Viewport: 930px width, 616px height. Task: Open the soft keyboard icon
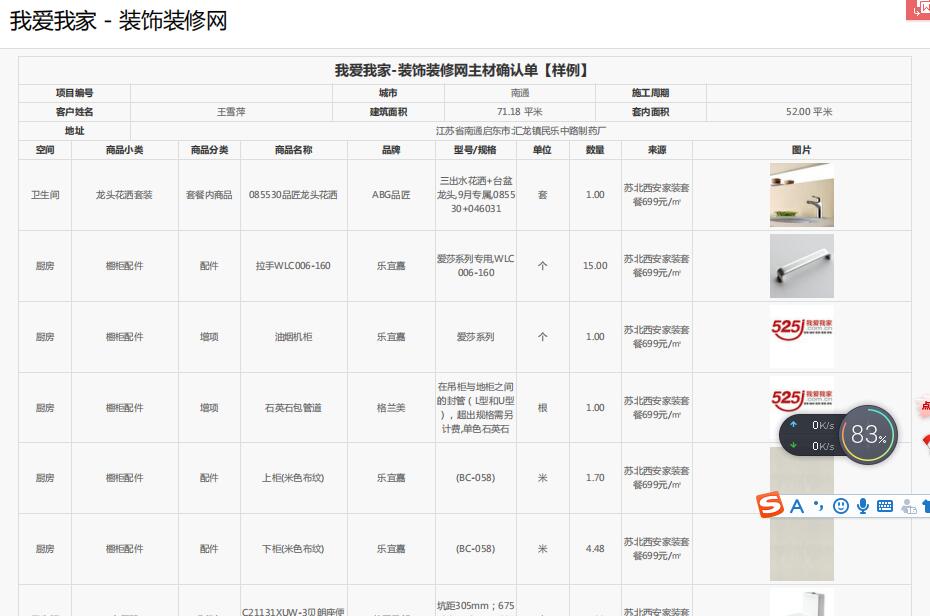coord(885,506)
